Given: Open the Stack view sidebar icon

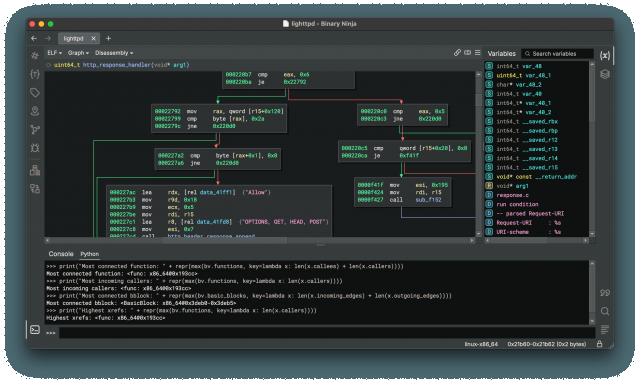Looking at the screenshot, I should click(x=35, y=189).
